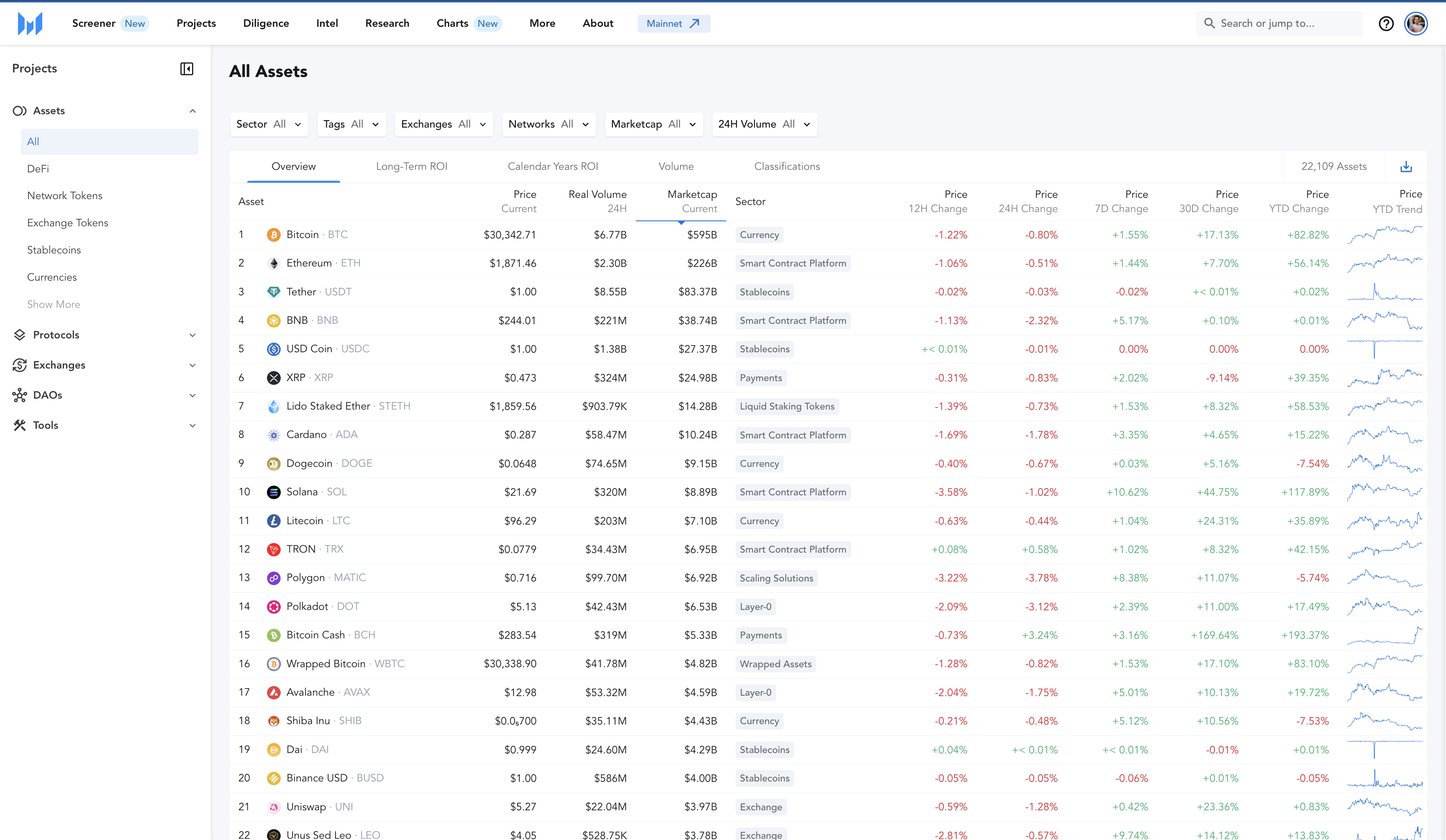Open the Research menu item

pyautogui.click(x=387, y=23)
